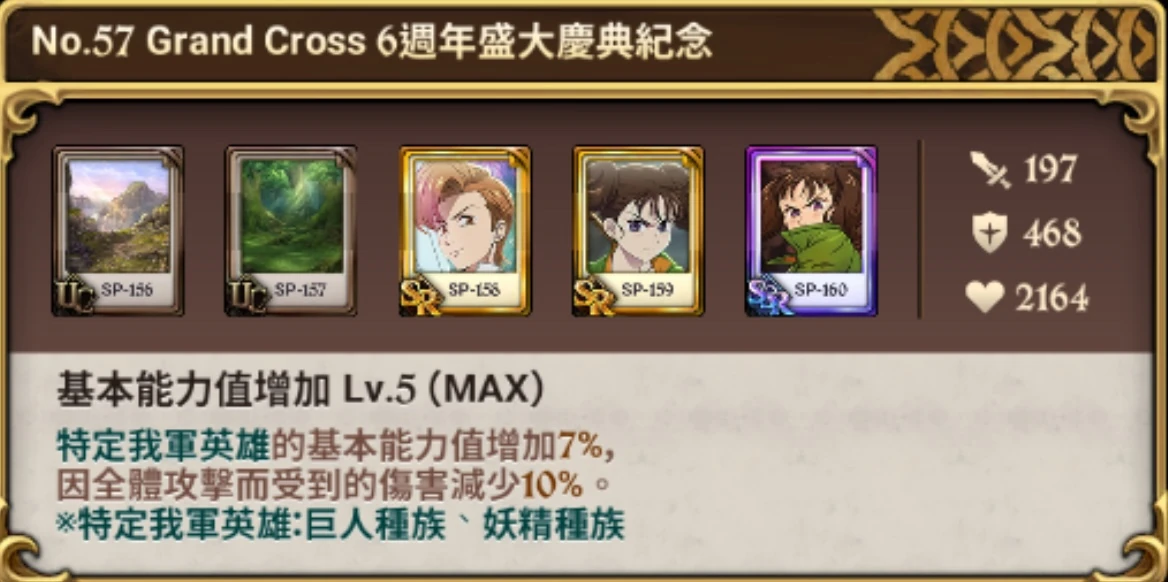Click the teal 特定我軍英雄 highlighted text

pos(163,448)
